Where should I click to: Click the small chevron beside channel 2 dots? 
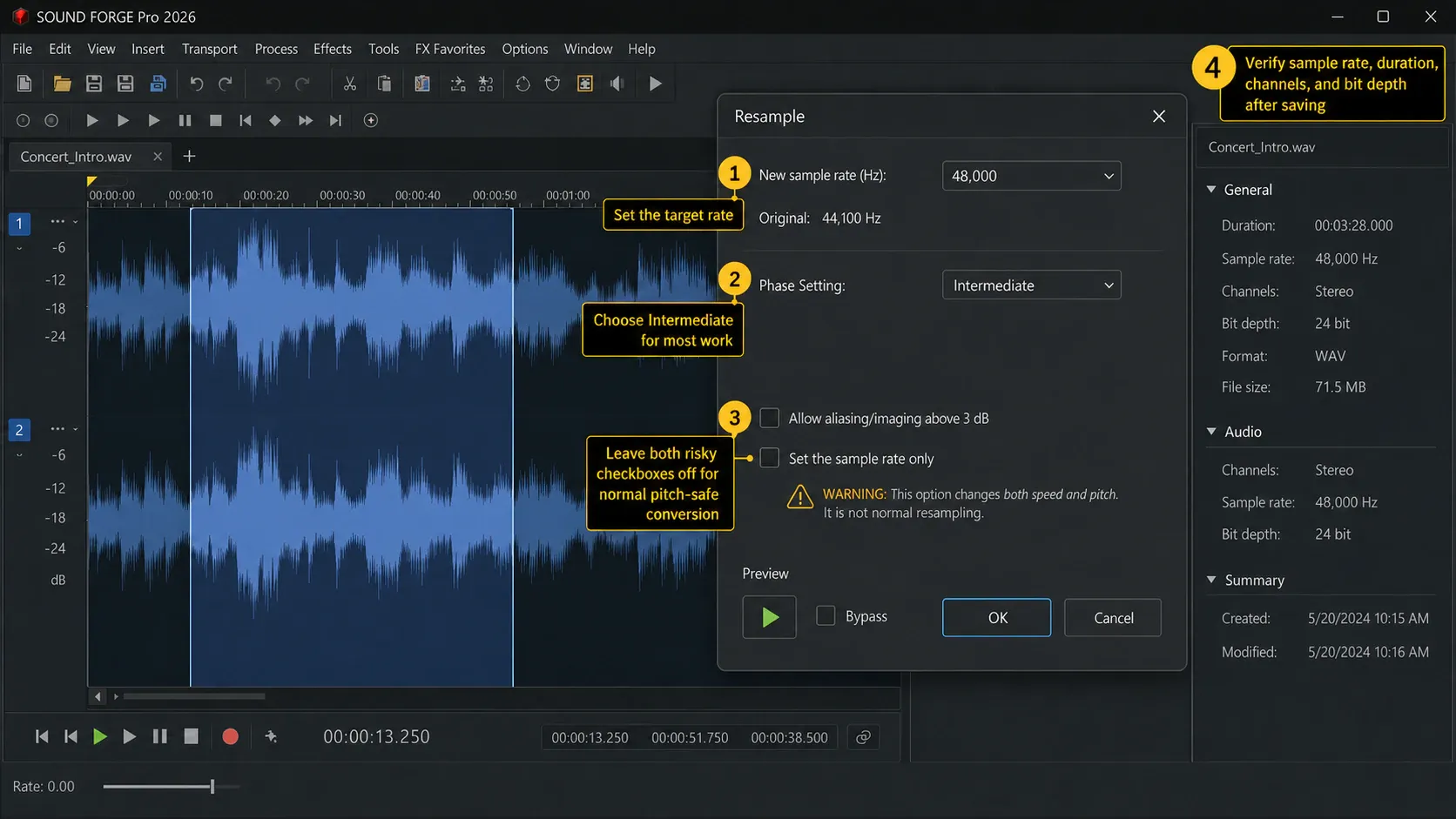click(76, 429)
